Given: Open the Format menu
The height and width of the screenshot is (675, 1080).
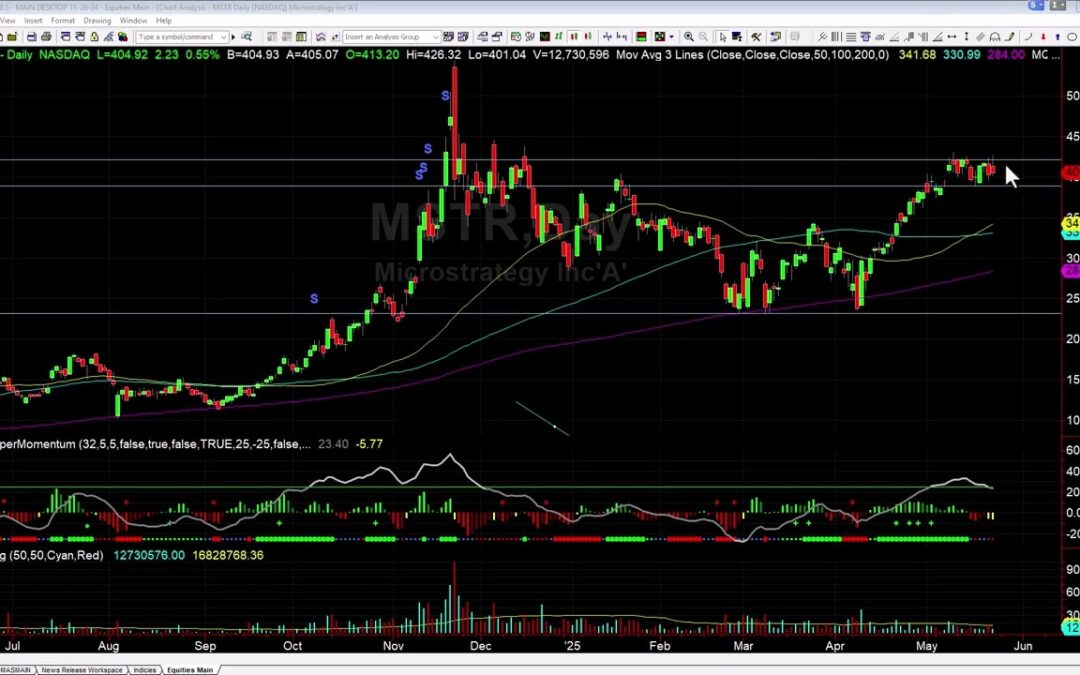Looking at the screenshot, I should (x=63, y=21).
